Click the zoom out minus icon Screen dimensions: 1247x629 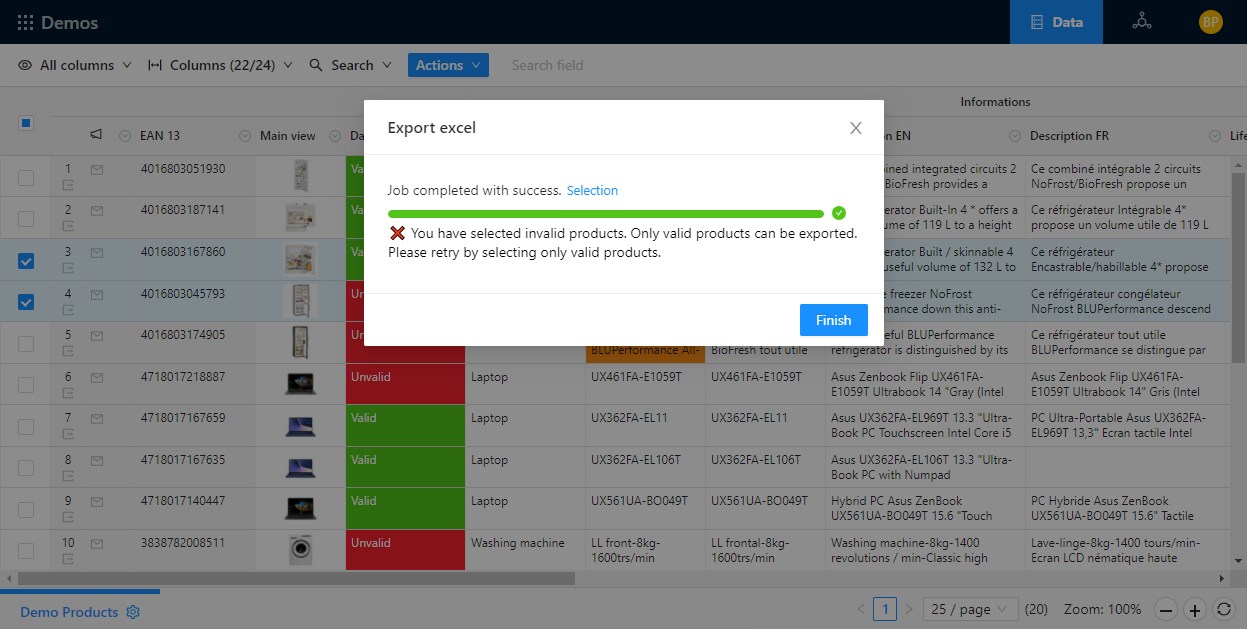[x=1165, y=610]
